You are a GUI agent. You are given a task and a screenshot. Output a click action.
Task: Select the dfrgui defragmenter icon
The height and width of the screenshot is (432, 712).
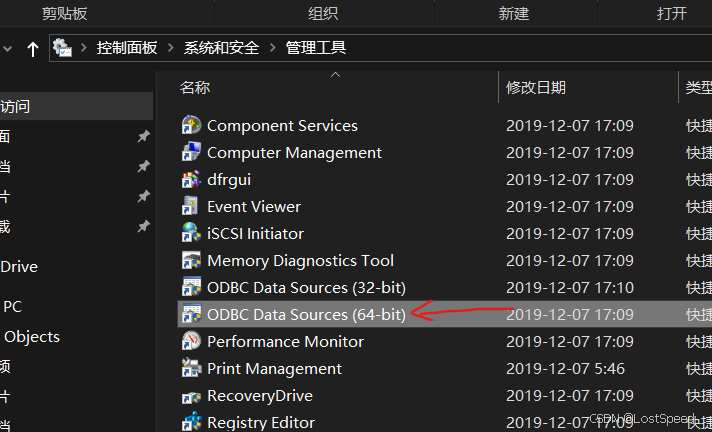coord(191,180)
